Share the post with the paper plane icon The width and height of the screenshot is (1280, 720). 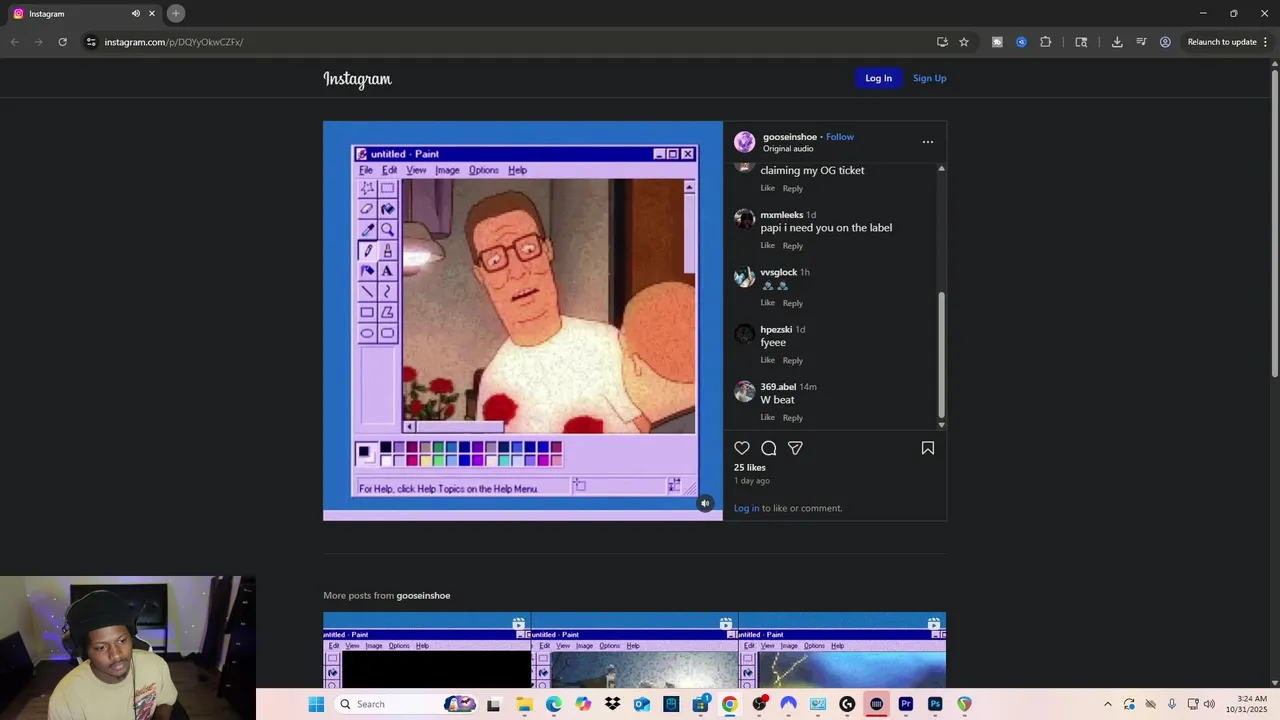coord(795,448)
